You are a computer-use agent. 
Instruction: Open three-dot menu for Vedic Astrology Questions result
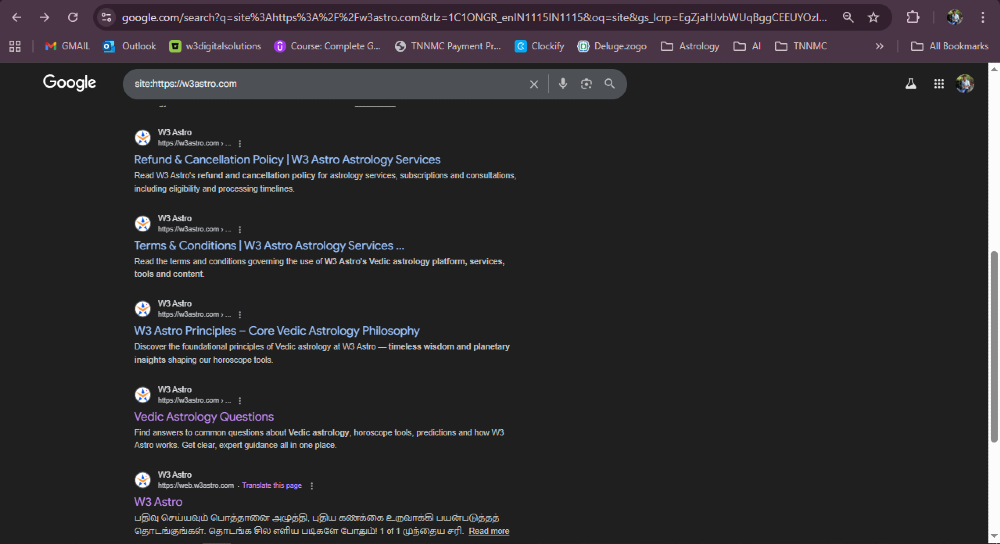click(x=240, y=400)
